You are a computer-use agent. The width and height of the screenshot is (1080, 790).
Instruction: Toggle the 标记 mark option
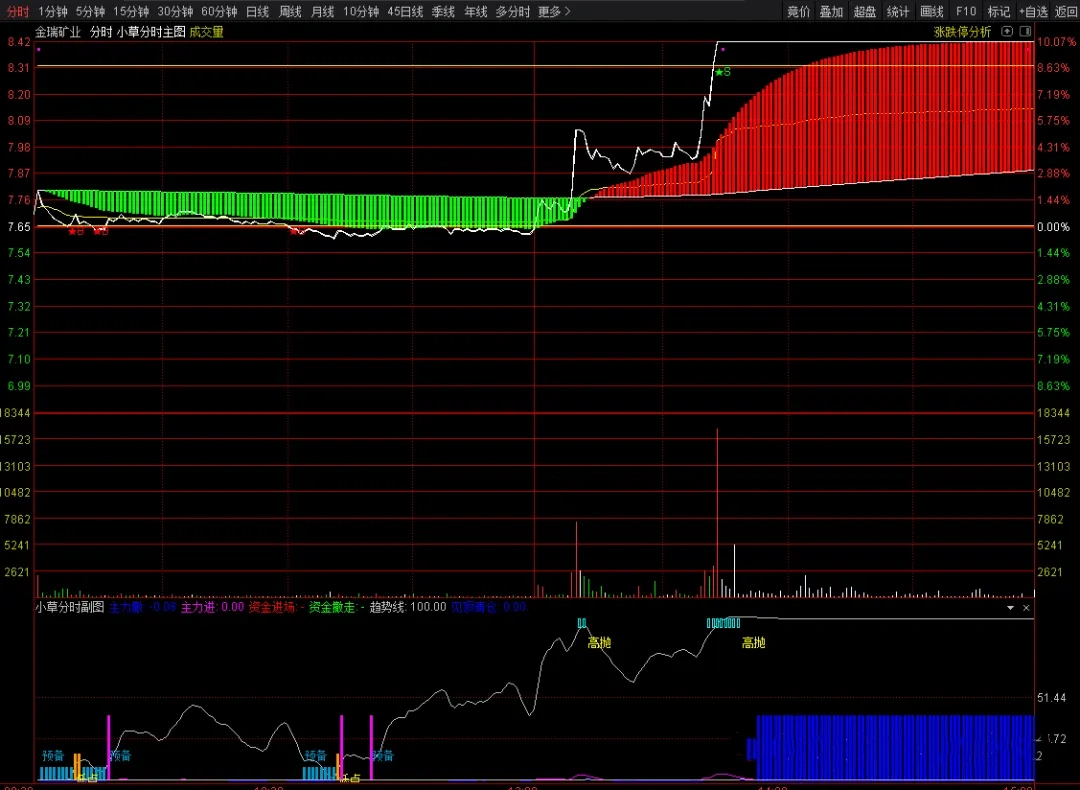[999, 12]
